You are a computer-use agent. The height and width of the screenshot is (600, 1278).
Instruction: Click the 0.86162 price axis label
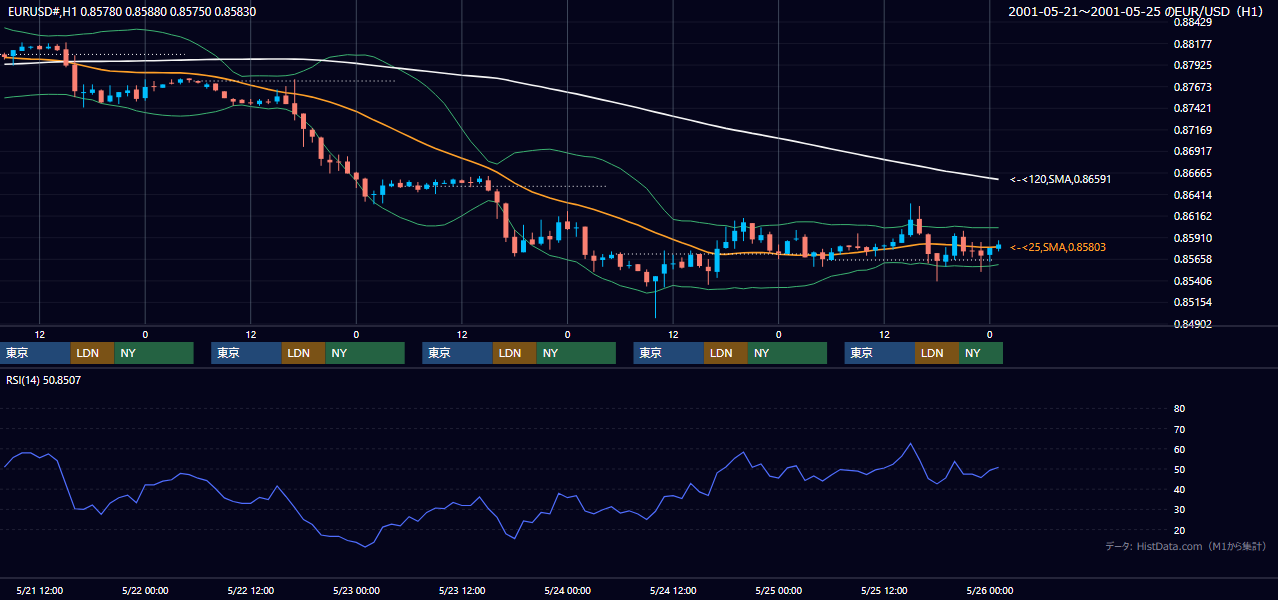[x=1193, y=216]
